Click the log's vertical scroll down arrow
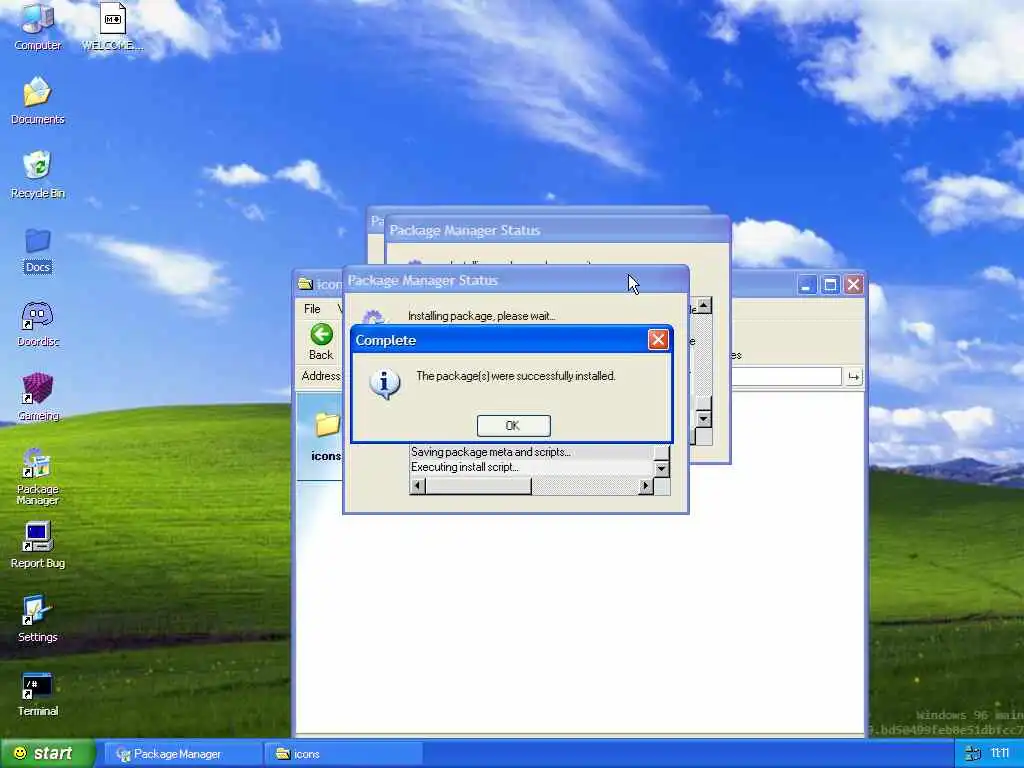 pos(662,469)
